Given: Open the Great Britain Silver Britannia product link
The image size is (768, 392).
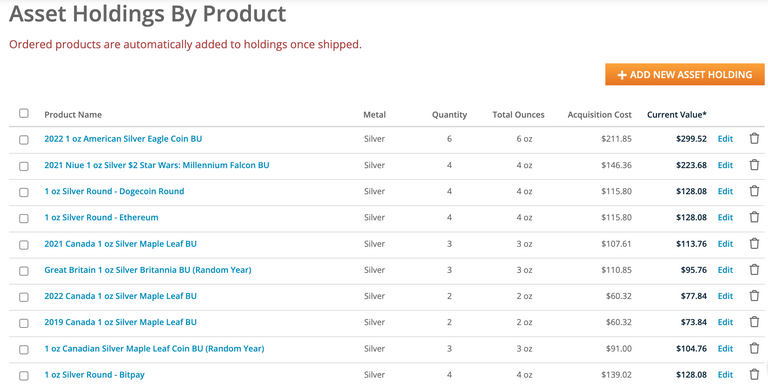Looking at the screenshot, I should [147, 270].
